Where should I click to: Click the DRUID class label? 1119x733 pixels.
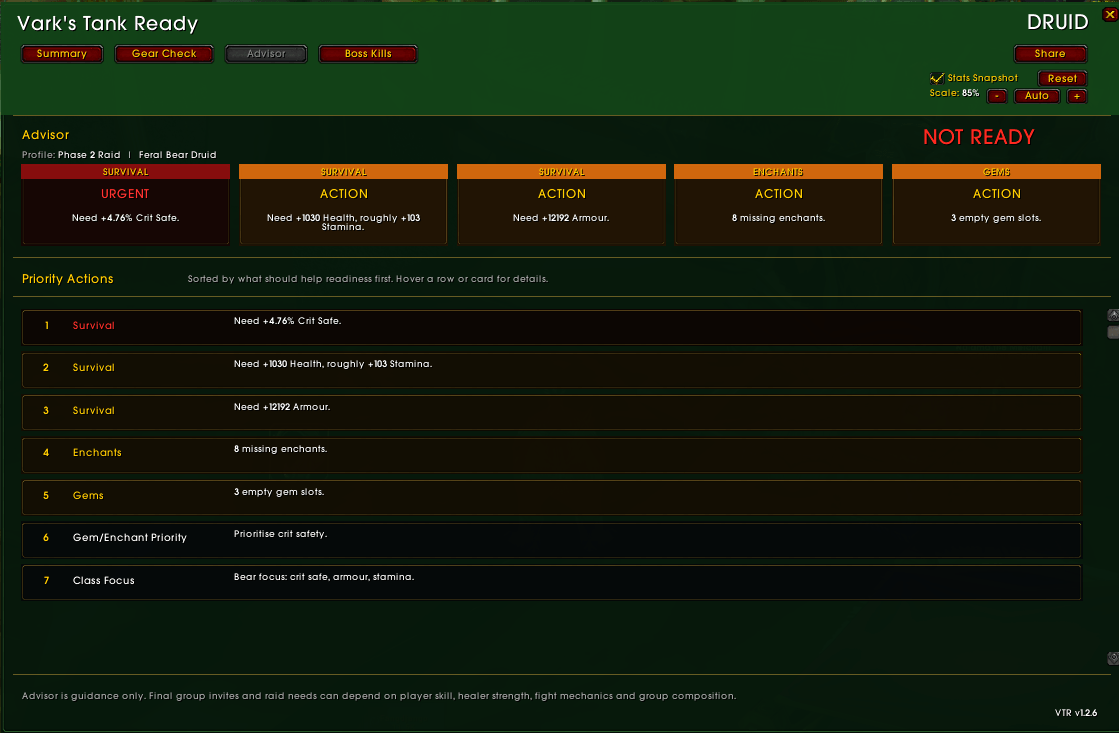[1058, 22]
